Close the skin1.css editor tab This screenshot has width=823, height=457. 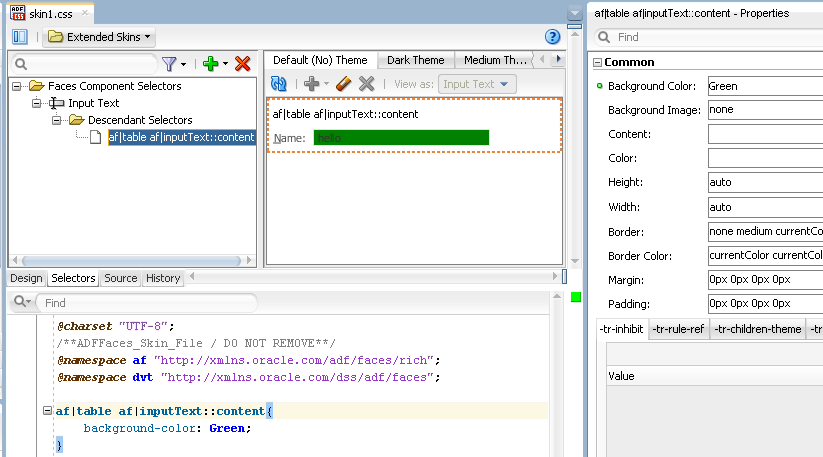pyautogui.click(x=85, y=13)
